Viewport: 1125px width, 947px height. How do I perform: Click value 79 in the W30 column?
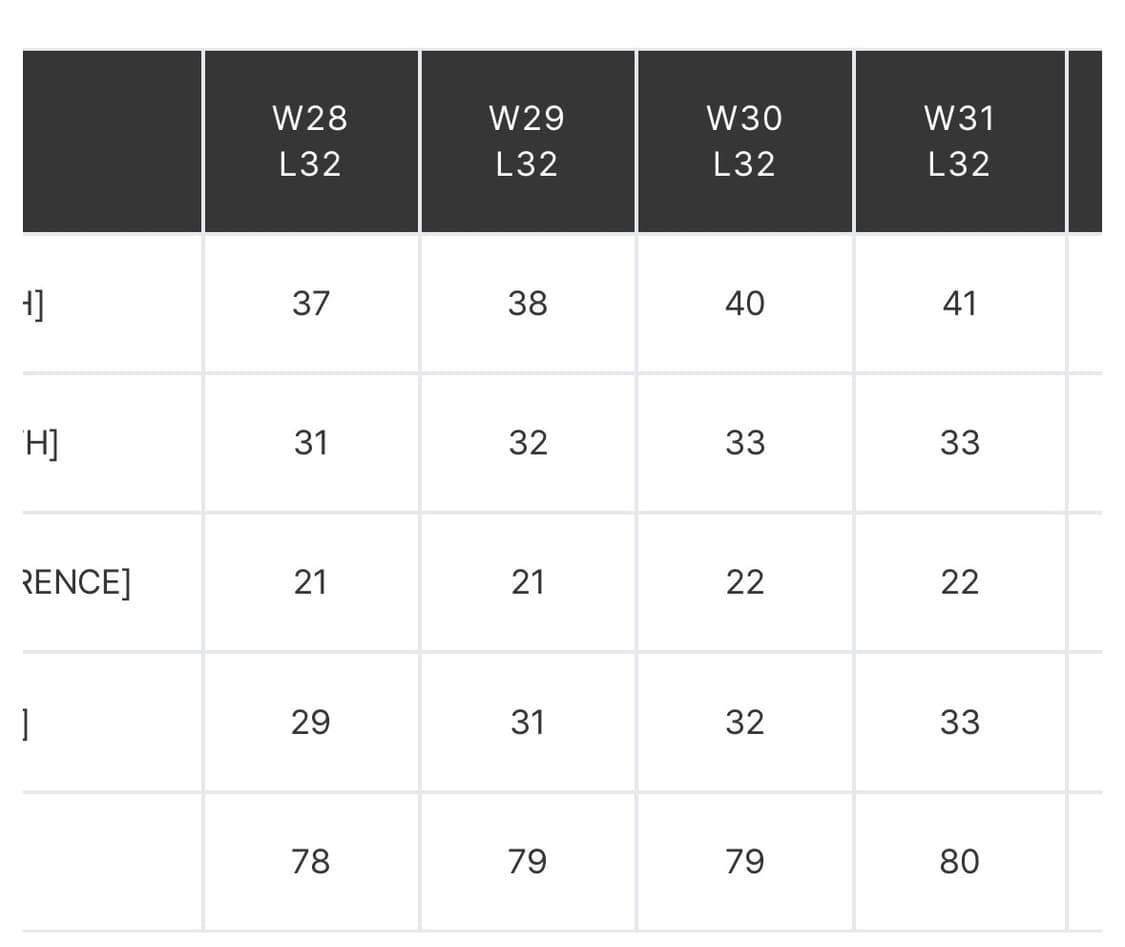click(x=744, y=861)
